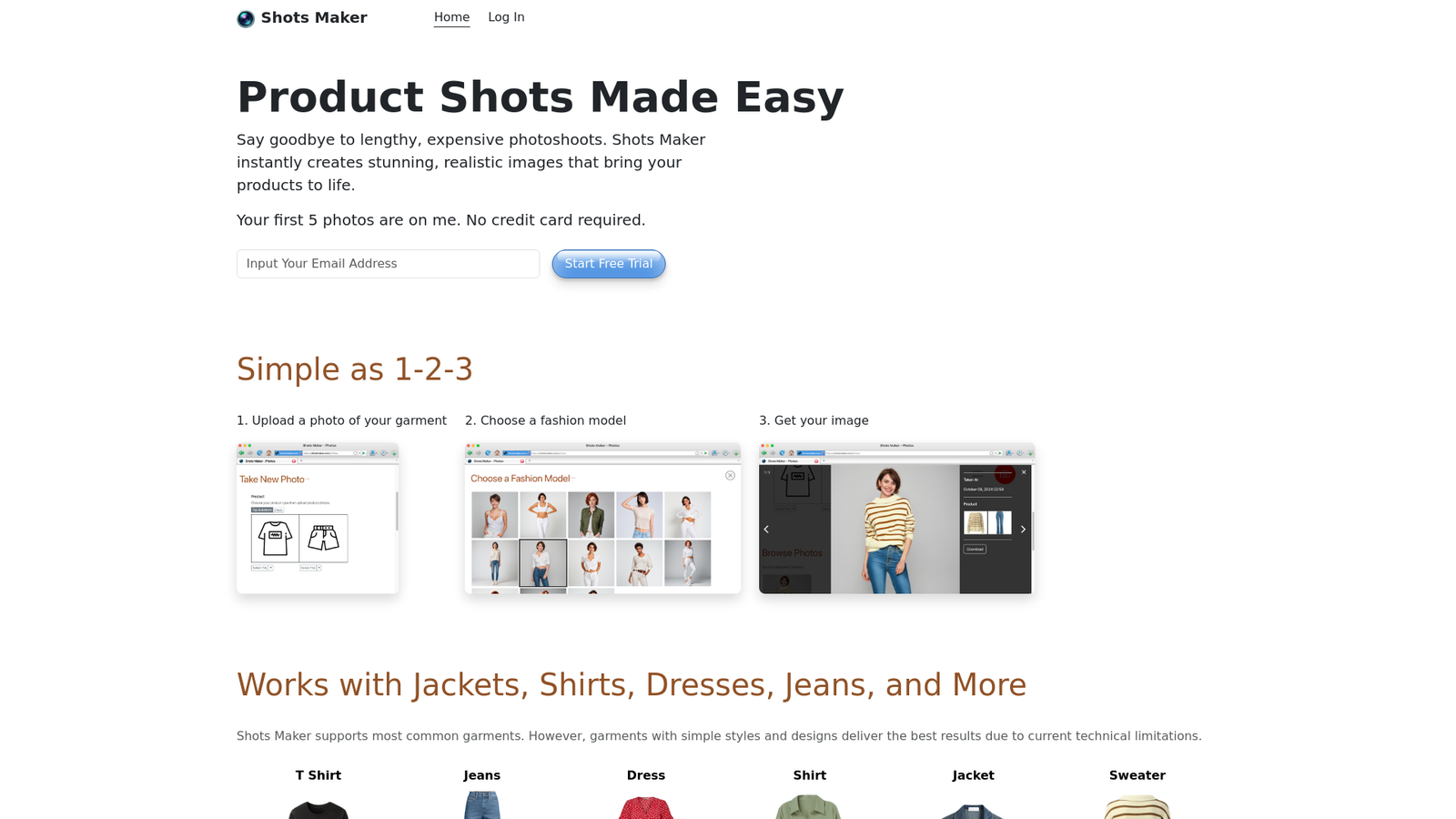Click the Simple as 1-2-3 heading
The width and height of the screenshot is (1456, 819).
pyautogui.click(x=355, y=369)
